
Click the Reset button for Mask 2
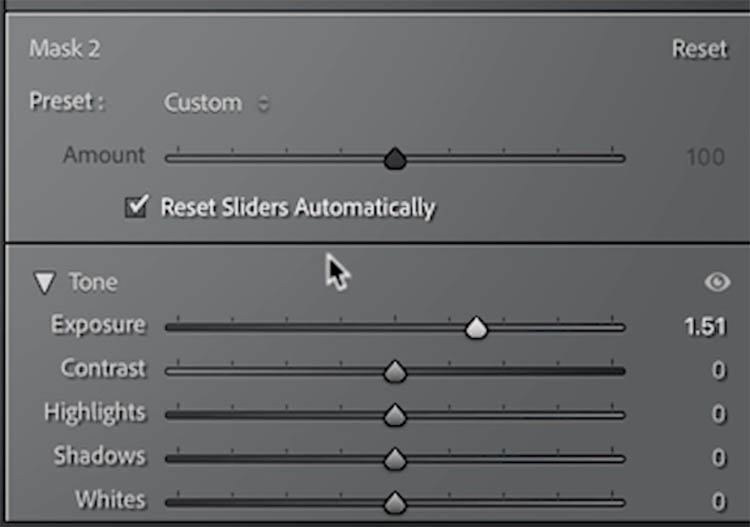pyautogui.click(x=699, y=49)
